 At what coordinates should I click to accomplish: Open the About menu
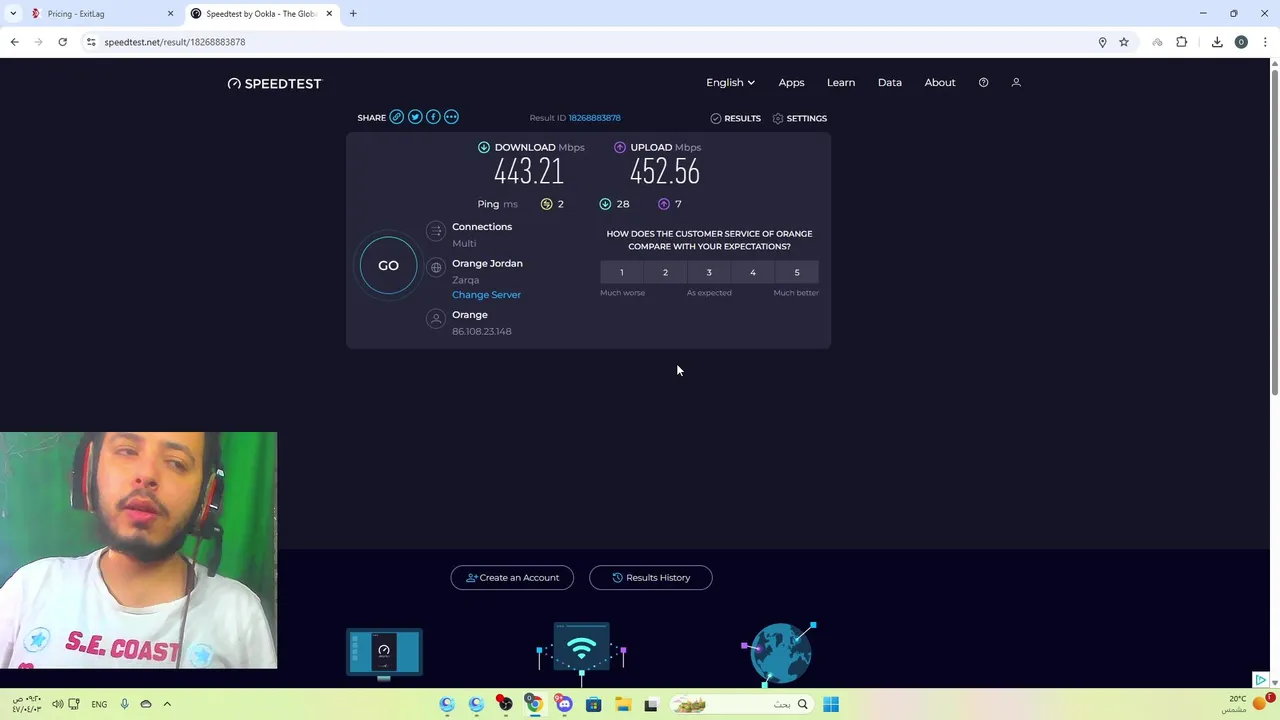tap(940, 82)
